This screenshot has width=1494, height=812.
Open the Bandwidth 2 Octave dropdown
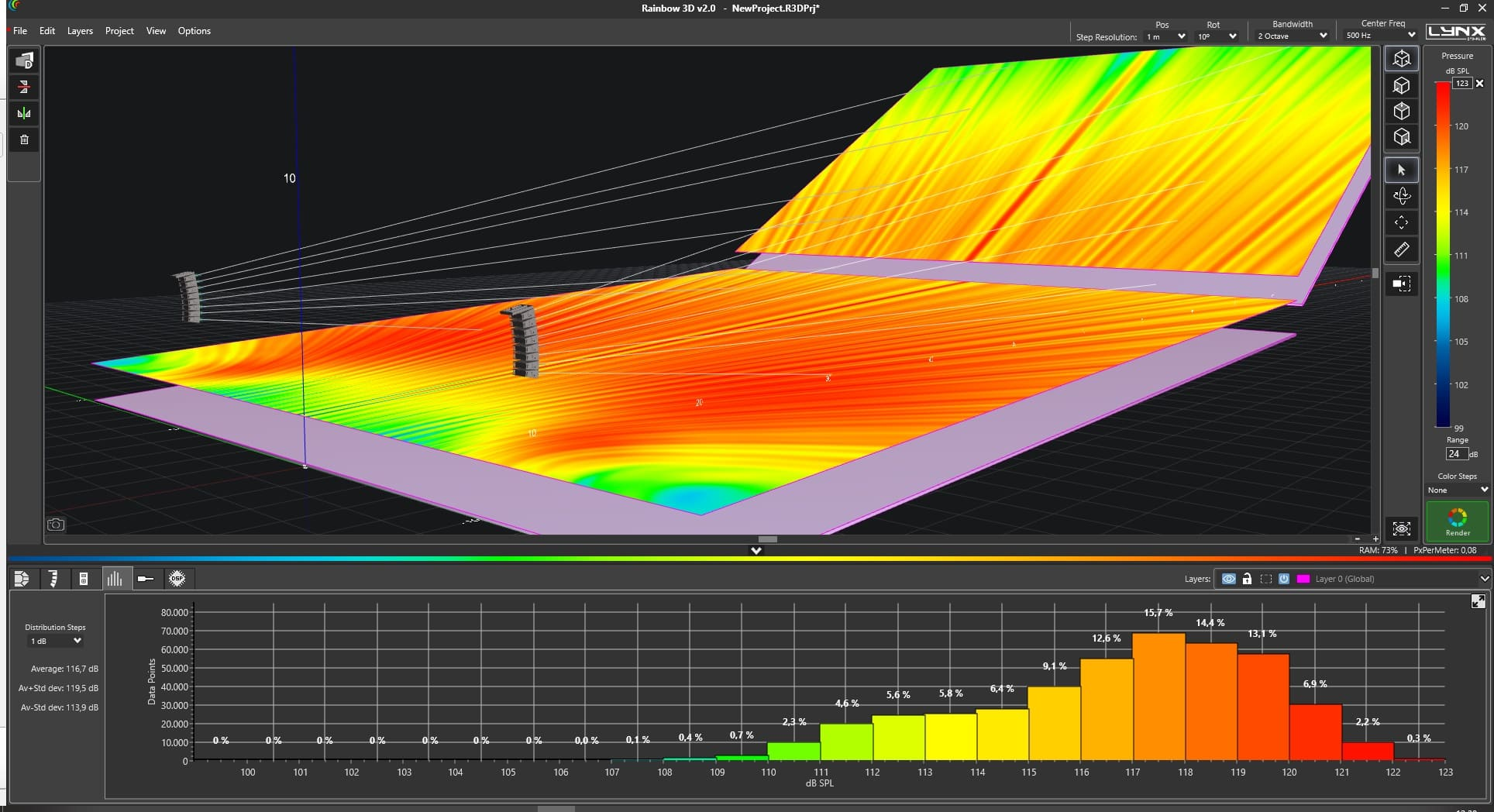pos(1292,36)
